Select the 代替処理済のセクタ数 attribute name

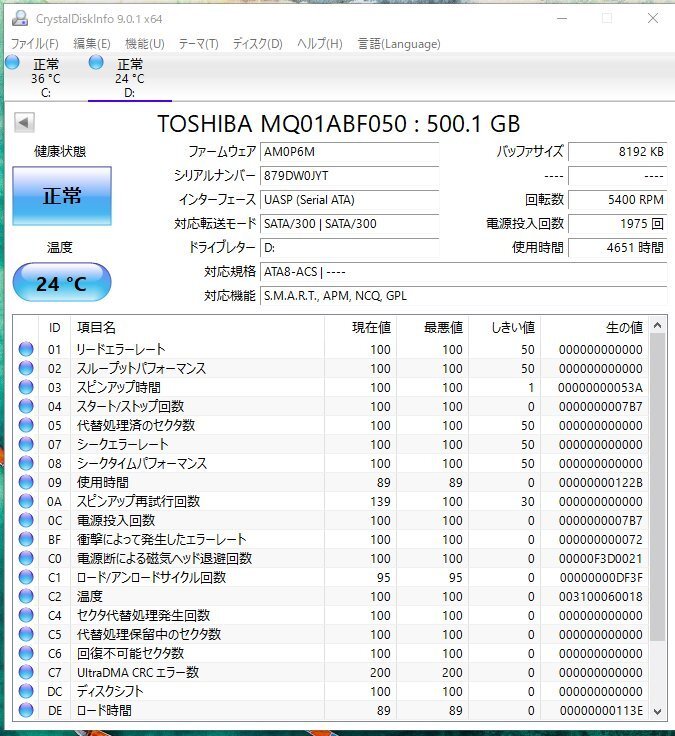click(x=136, y=425)
